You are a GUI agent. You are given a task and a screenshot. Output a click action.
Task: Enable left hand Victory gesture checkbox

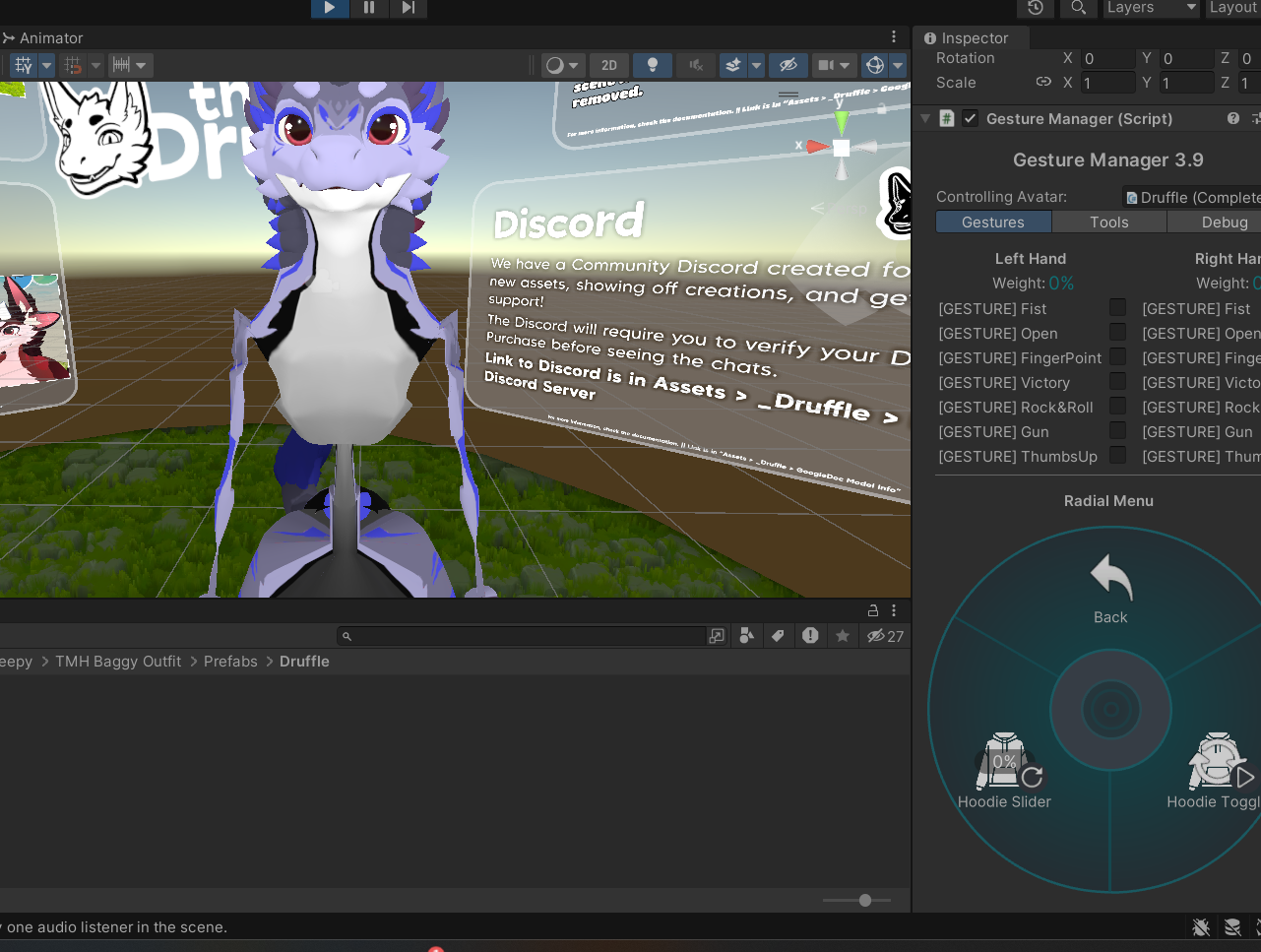click(1117, 381)
